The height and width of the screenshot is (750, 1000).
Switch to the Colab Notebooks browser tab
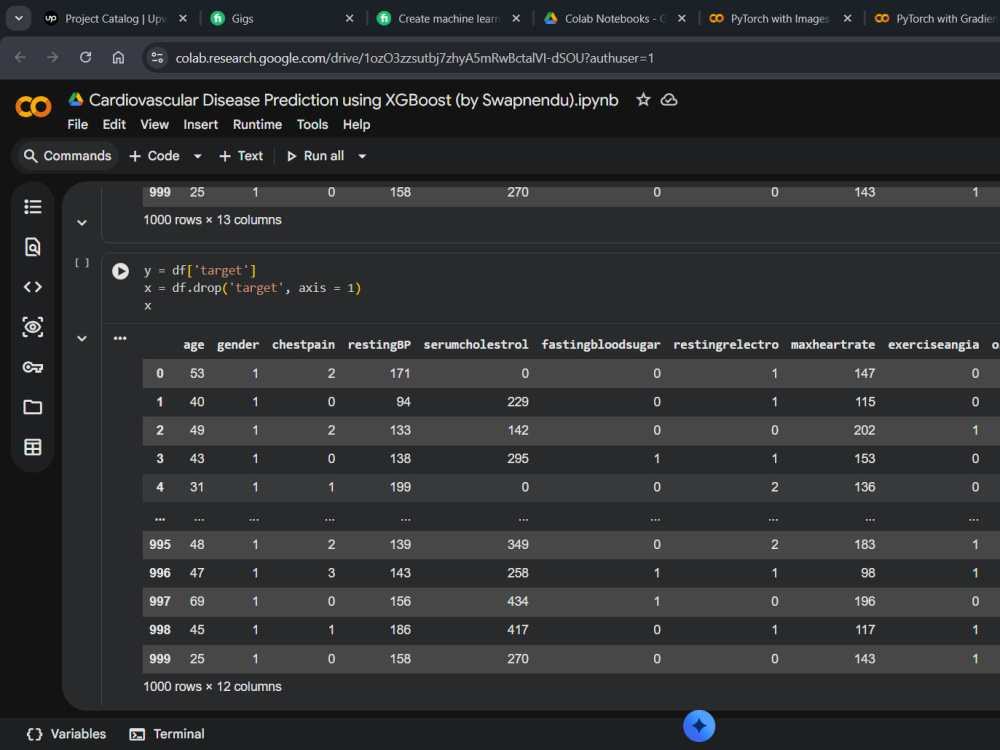point(607,18)
